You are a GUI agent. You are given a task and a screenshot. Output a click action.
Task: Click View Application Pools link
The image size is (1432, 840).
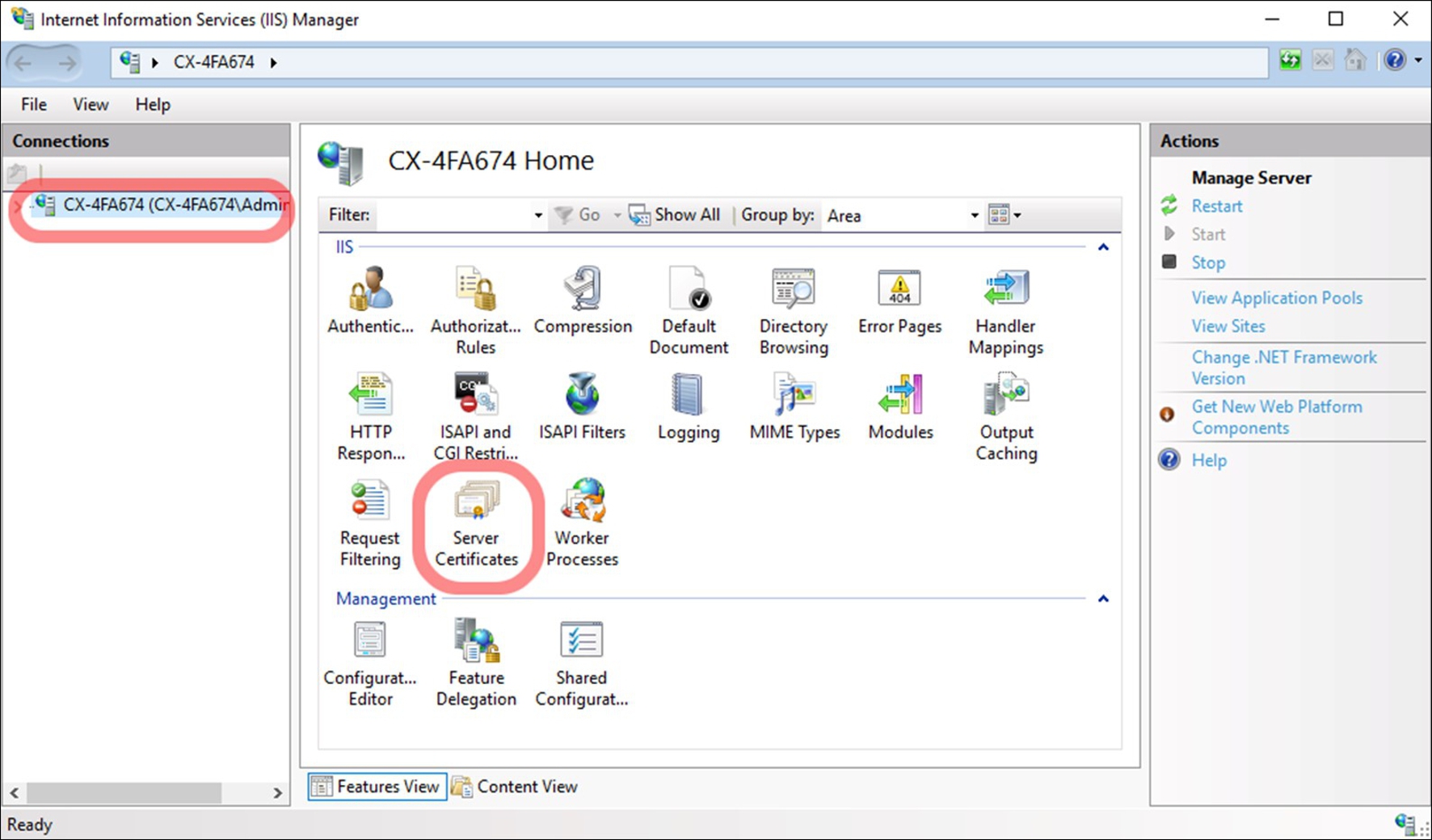click(1277, 298)
